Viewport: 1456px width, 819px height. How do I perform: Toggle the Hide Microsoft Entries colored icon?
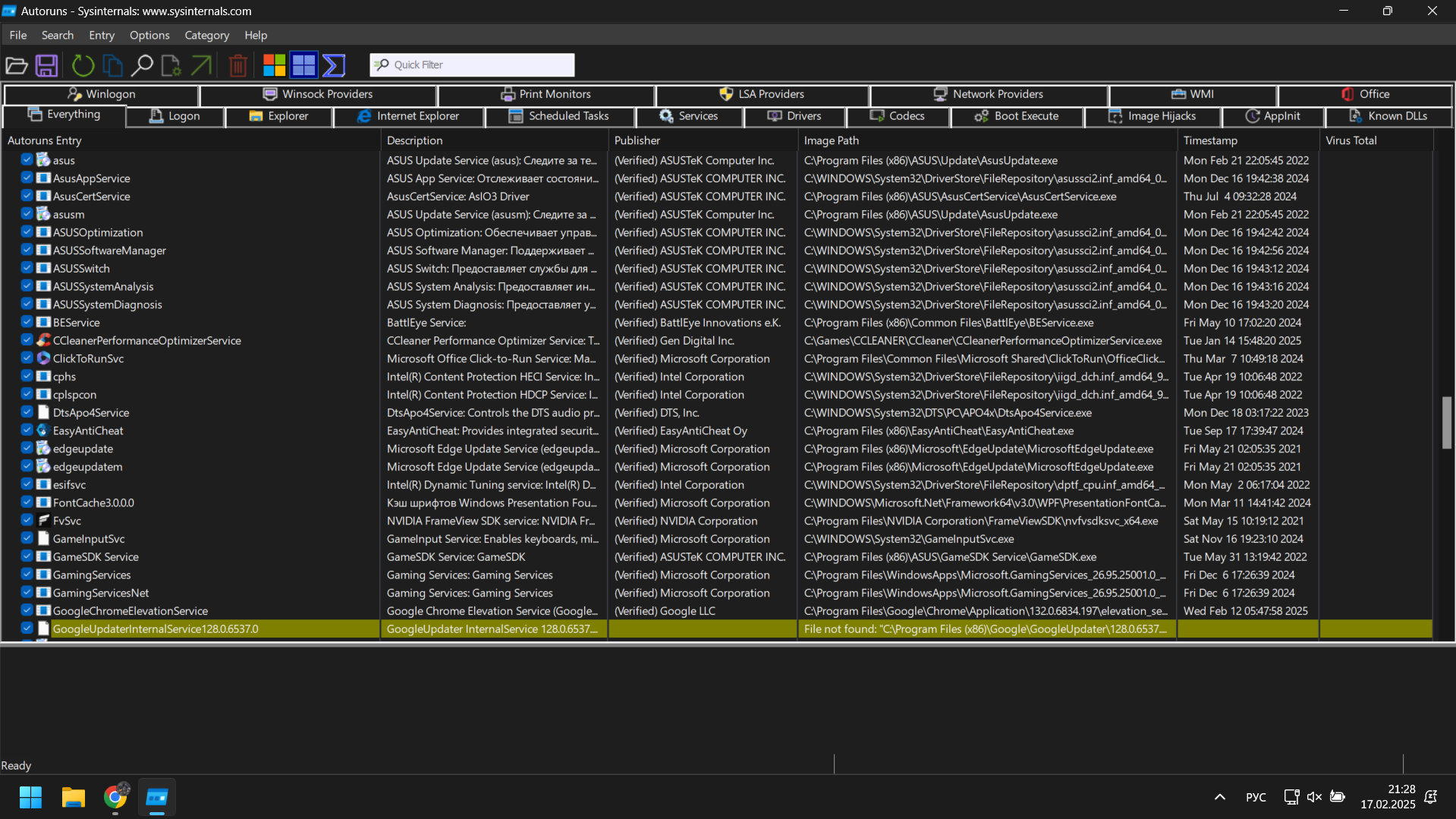tap(274, 65)
